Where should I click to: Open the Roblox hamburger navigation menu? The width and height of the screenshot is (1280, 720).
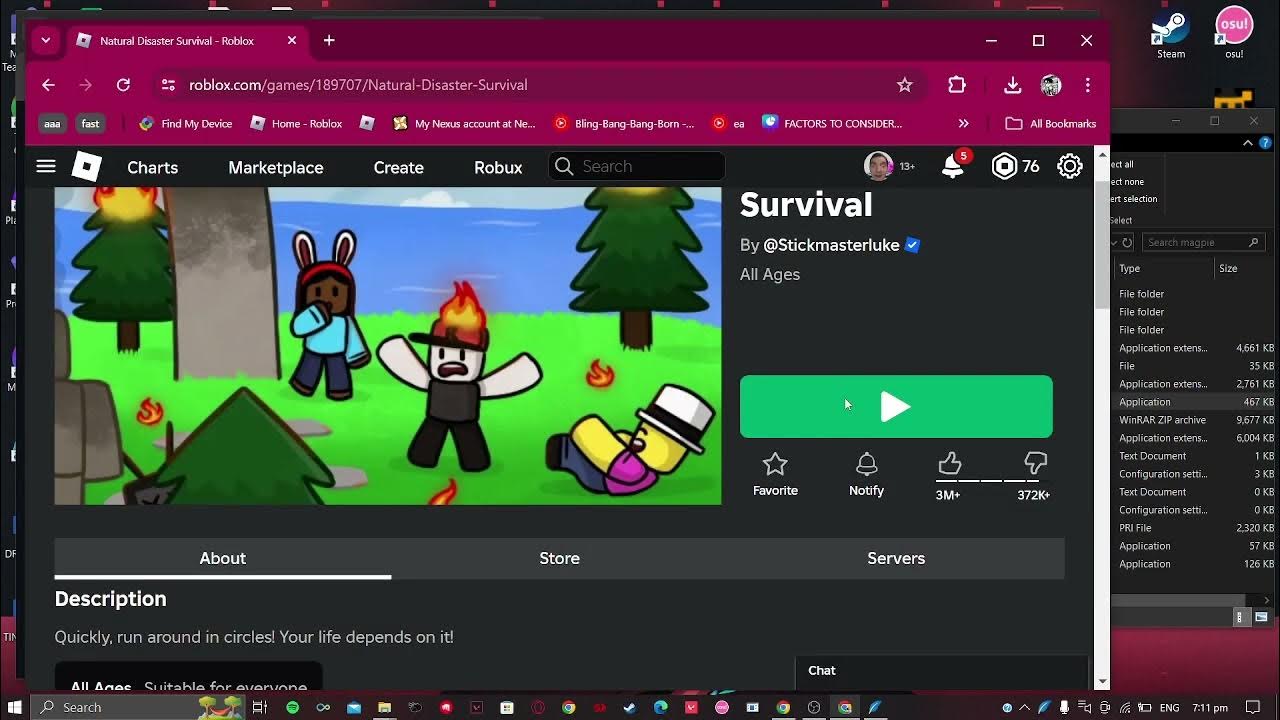46,166
